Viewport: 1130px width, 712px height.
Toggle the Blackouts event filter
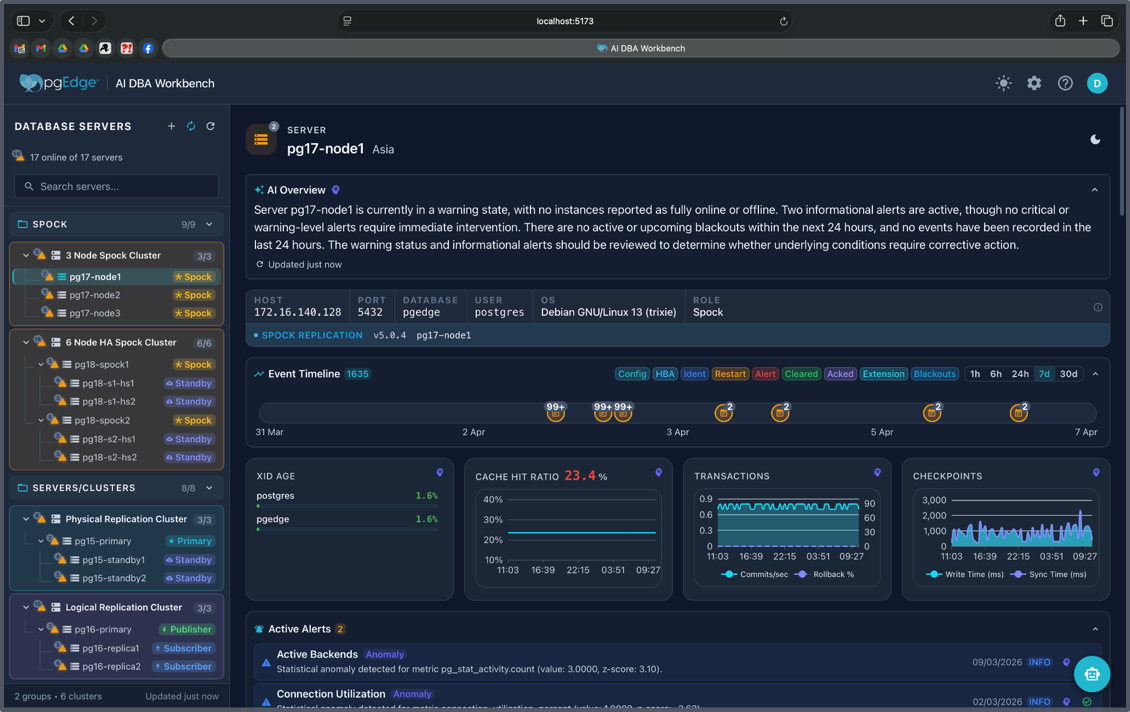click(934, 373)
